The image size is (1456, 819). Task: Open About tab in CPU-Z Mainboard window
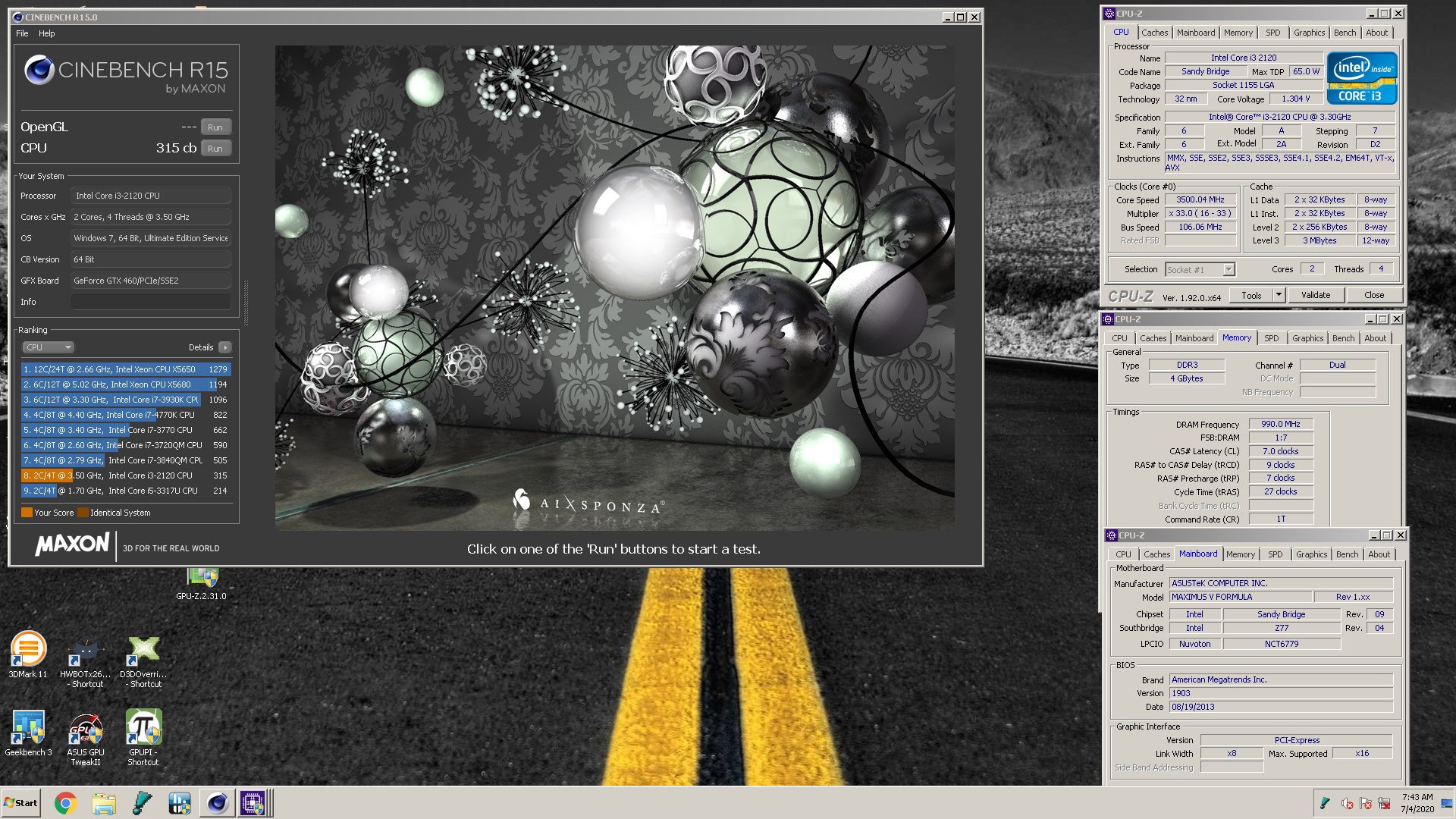click(1379, 554)
